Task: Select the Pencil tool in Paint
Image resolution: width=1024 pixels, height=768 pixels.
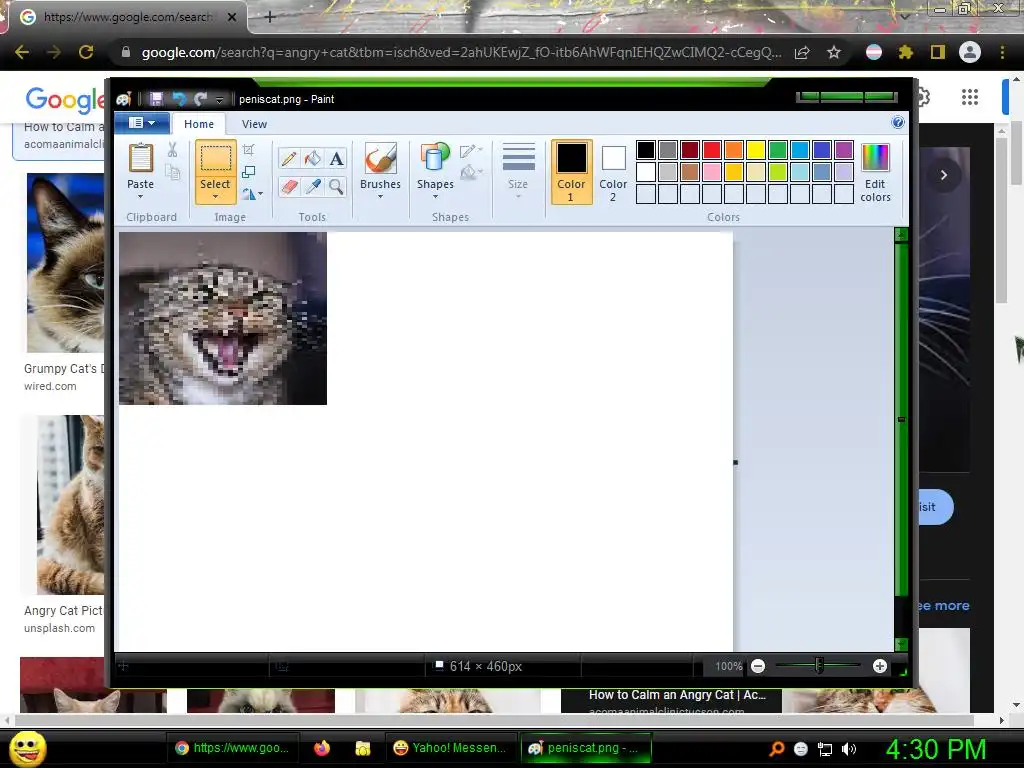Action: point(289,159)
